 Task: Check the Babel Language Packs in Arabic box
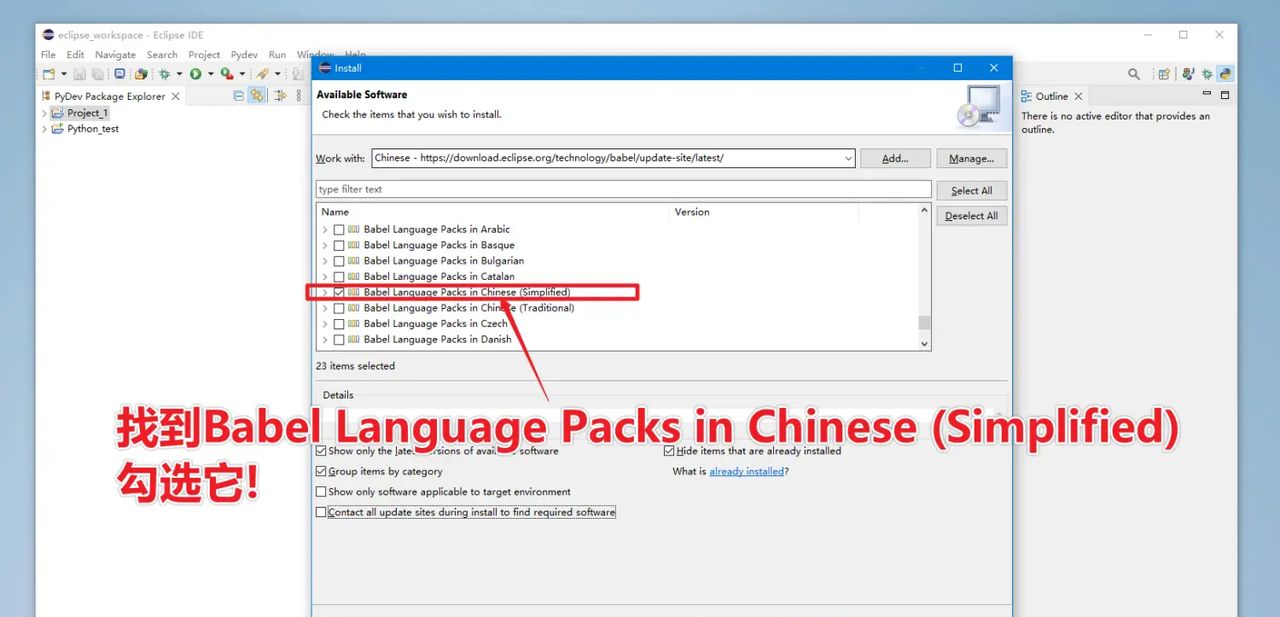click(339, 229)
